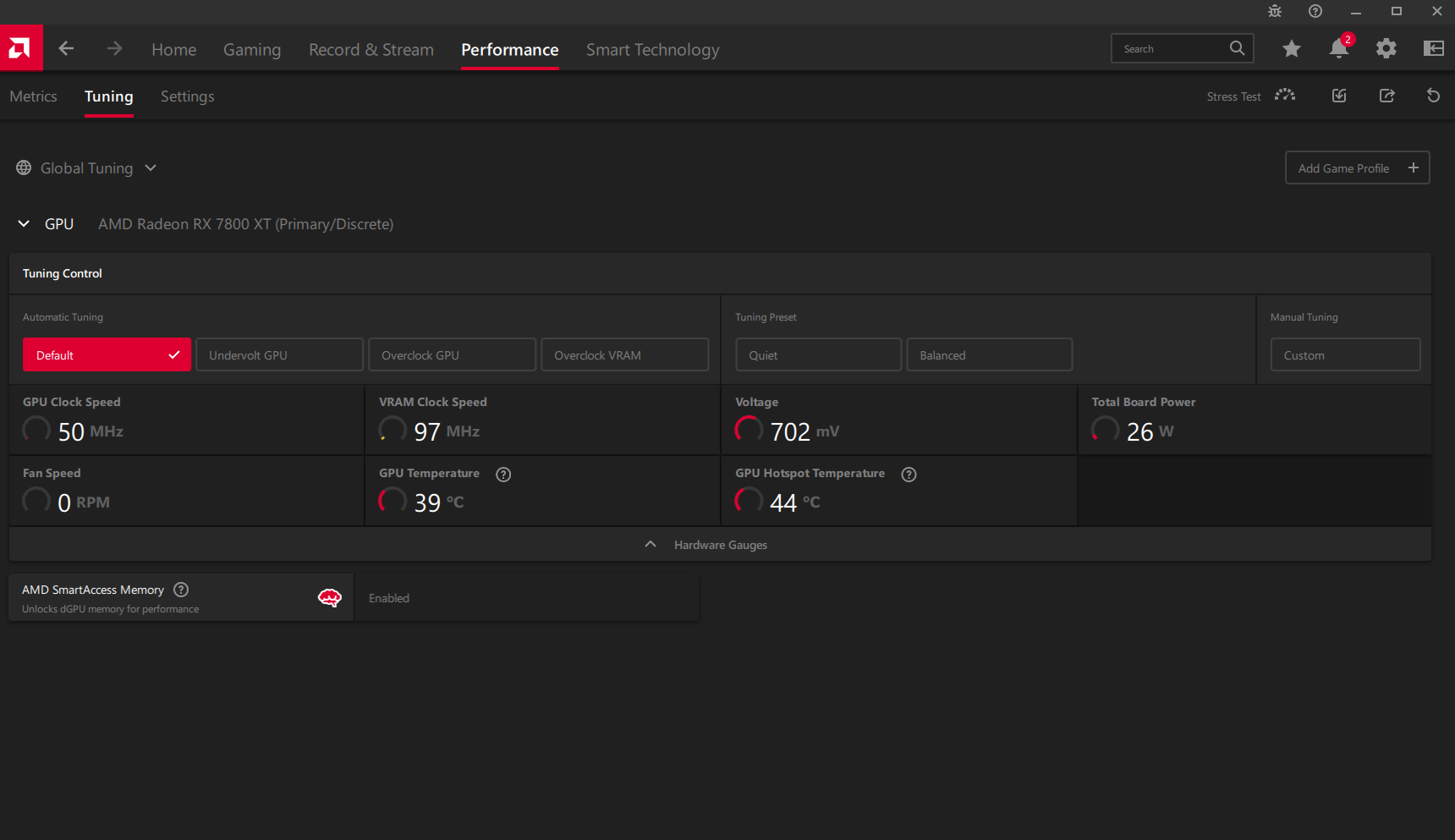Enable Custom manual tuning
The height and width of the screenshot is (840, 1455).
click(1345, 355)
